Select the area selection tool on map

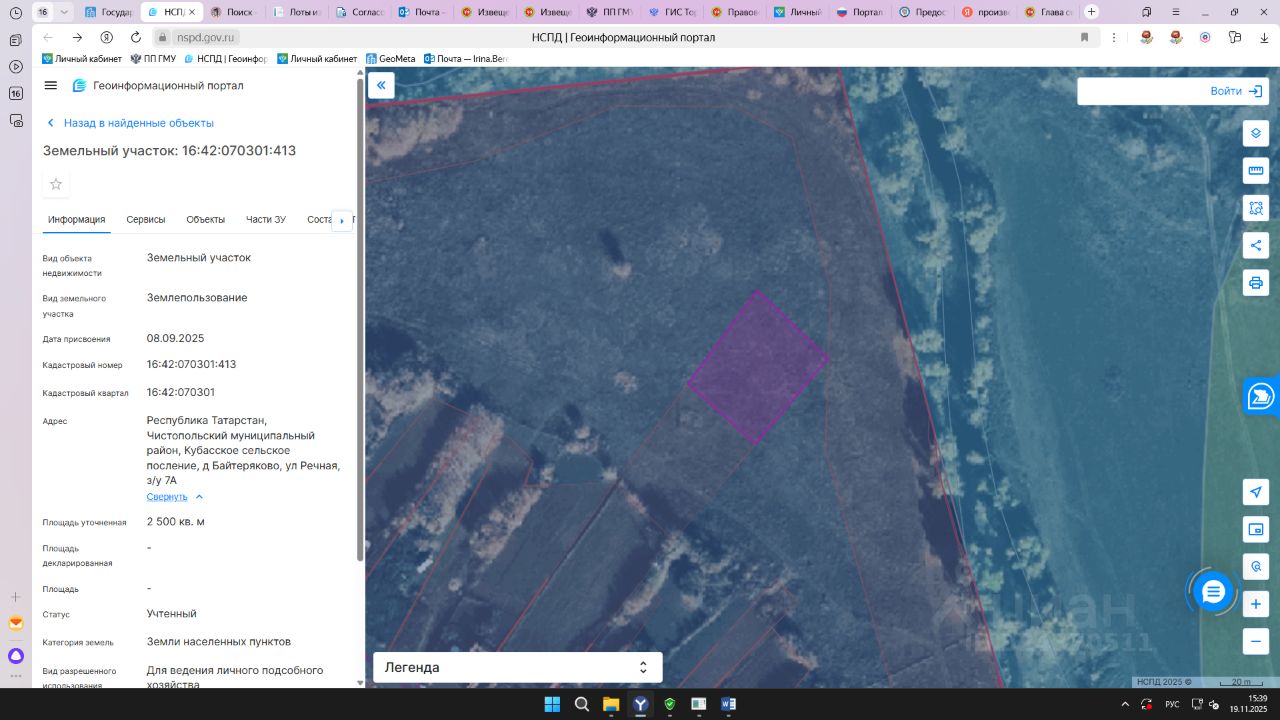[1256, 208]
